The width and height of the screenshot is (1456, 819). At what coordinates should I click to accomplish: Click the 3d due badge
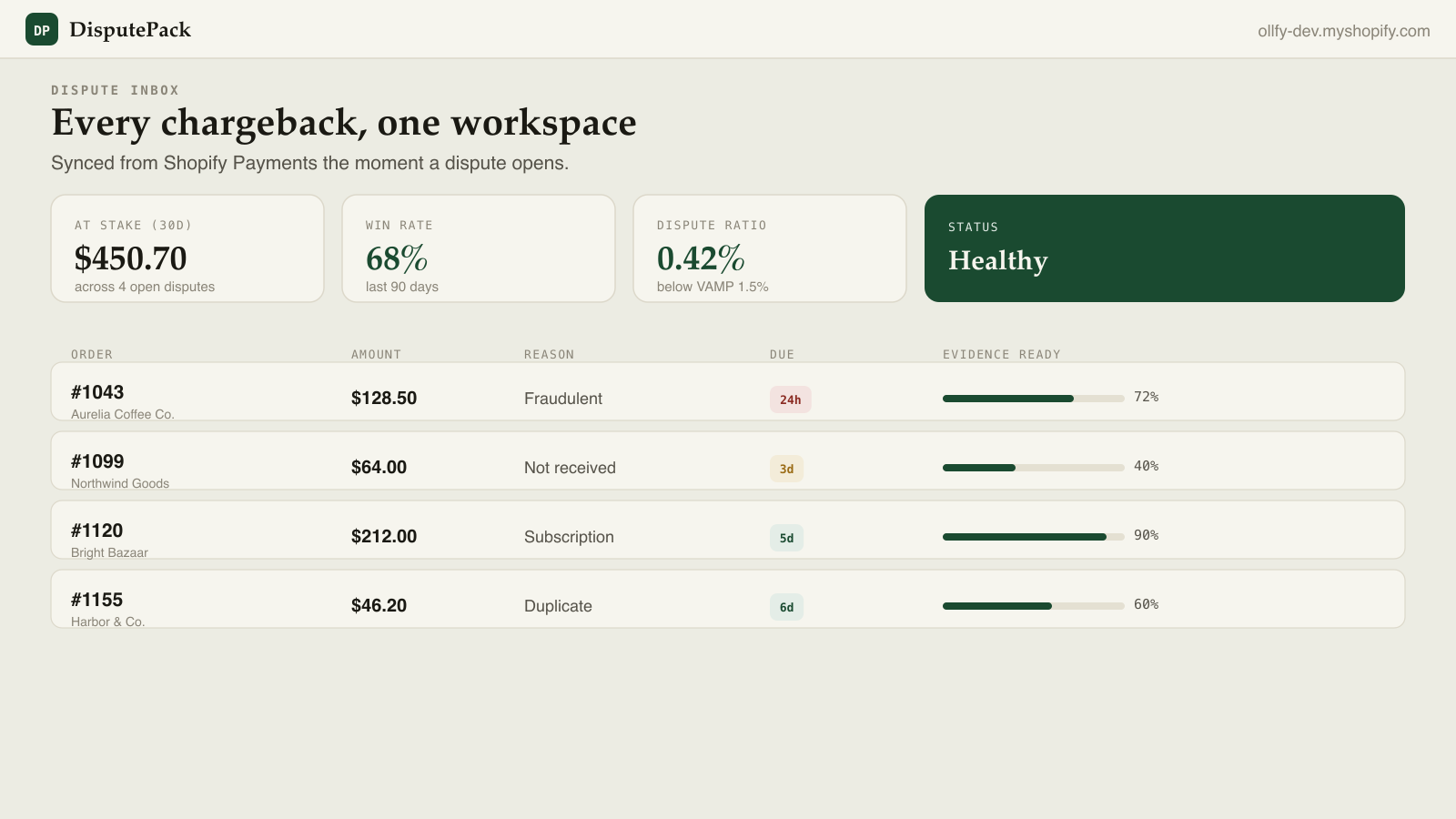coord(786,469)
